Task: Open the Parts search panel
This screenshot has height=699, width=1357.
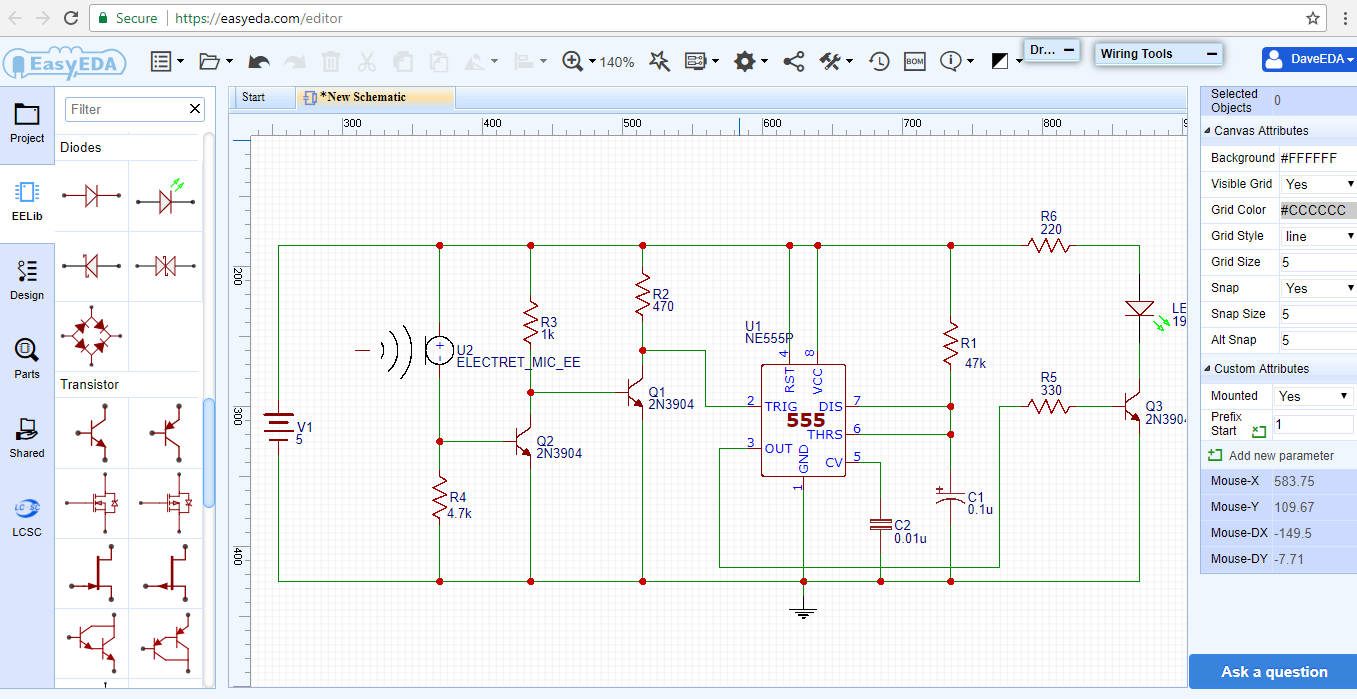Action: (26, 356)
